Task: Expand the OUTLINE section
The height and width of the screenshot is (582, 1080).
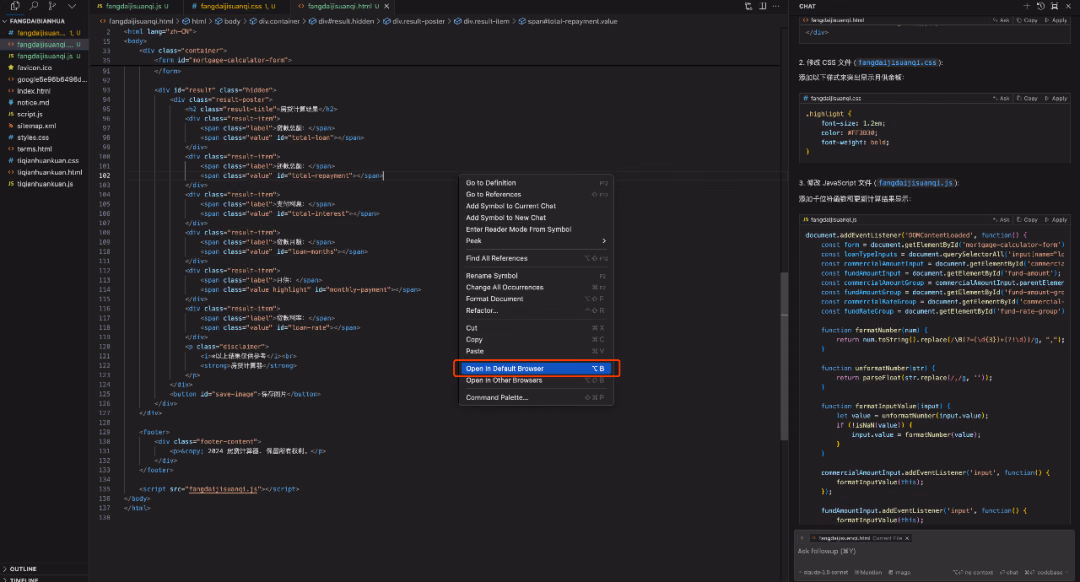Action: click(21, 569)
